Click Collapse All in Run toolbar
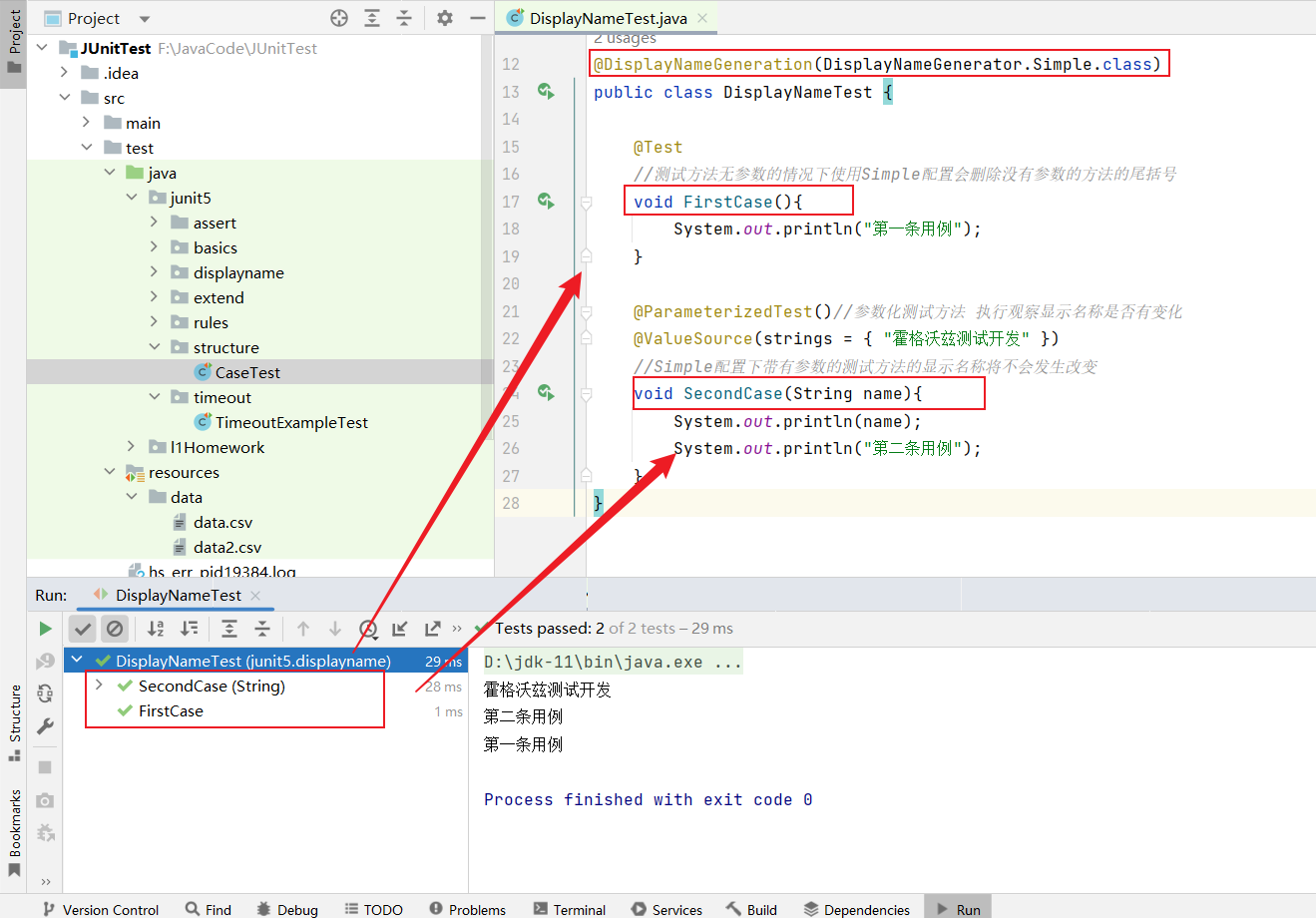This screenshot has width=1316, height=918. click(262, 629)
